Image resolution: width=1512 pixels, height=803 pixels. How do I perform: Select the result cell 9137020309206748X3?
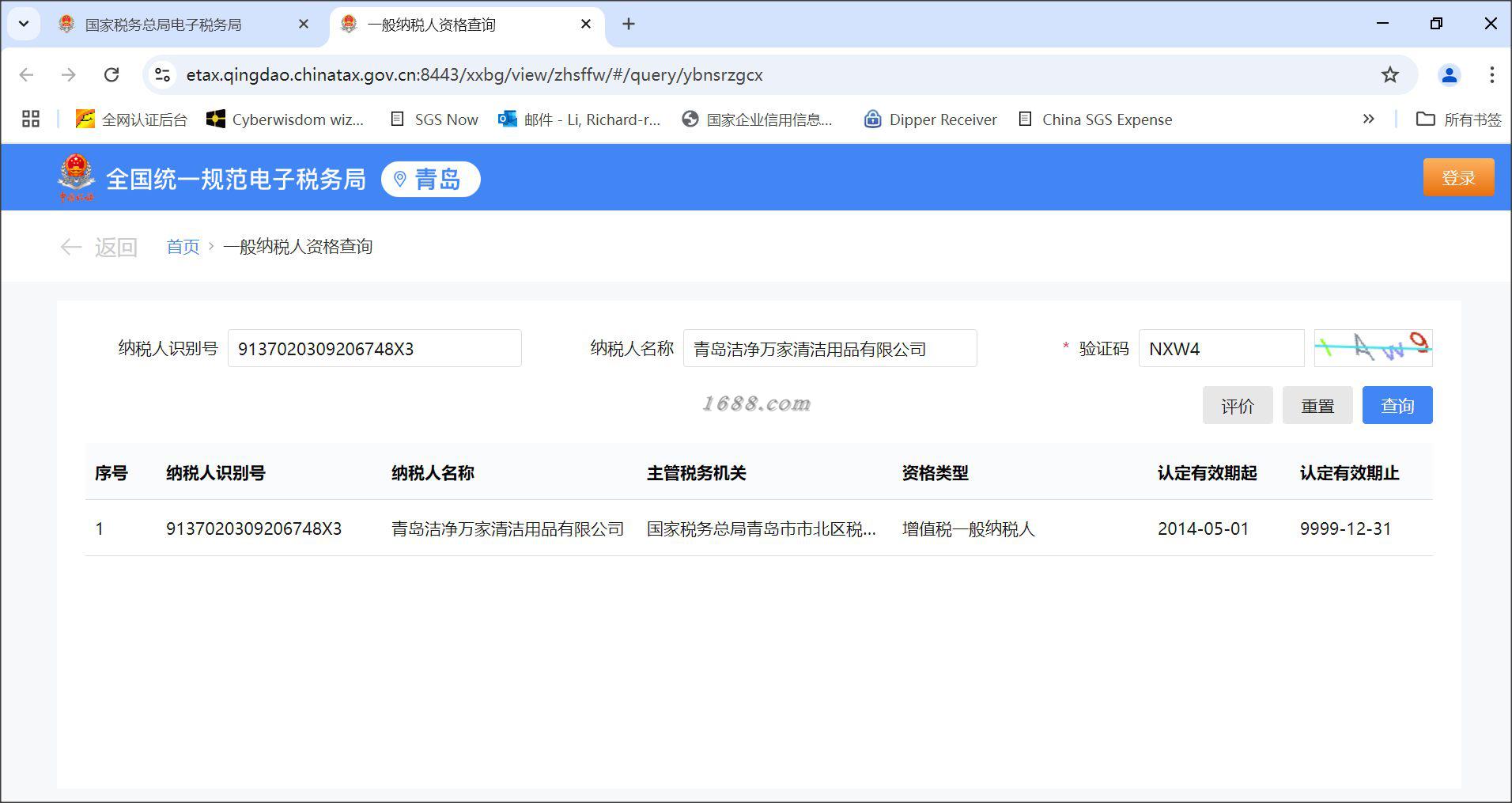(254, 528)
